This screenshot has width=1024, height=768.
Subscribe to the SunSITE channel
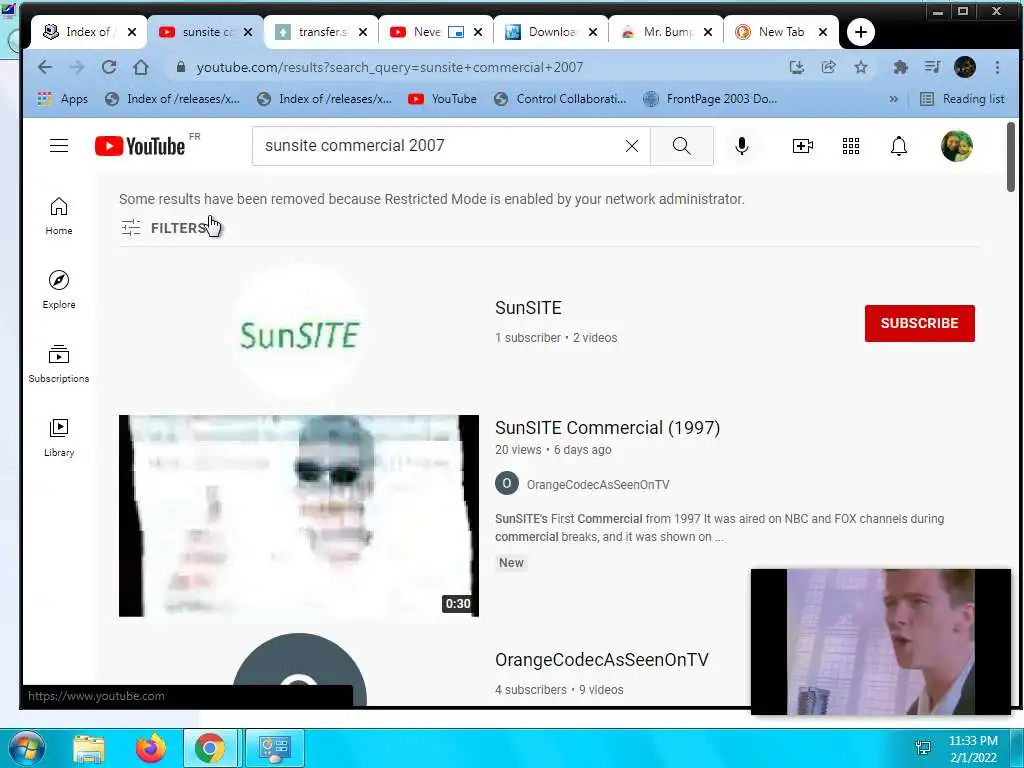pyautogui.click(x=920, y=323)
